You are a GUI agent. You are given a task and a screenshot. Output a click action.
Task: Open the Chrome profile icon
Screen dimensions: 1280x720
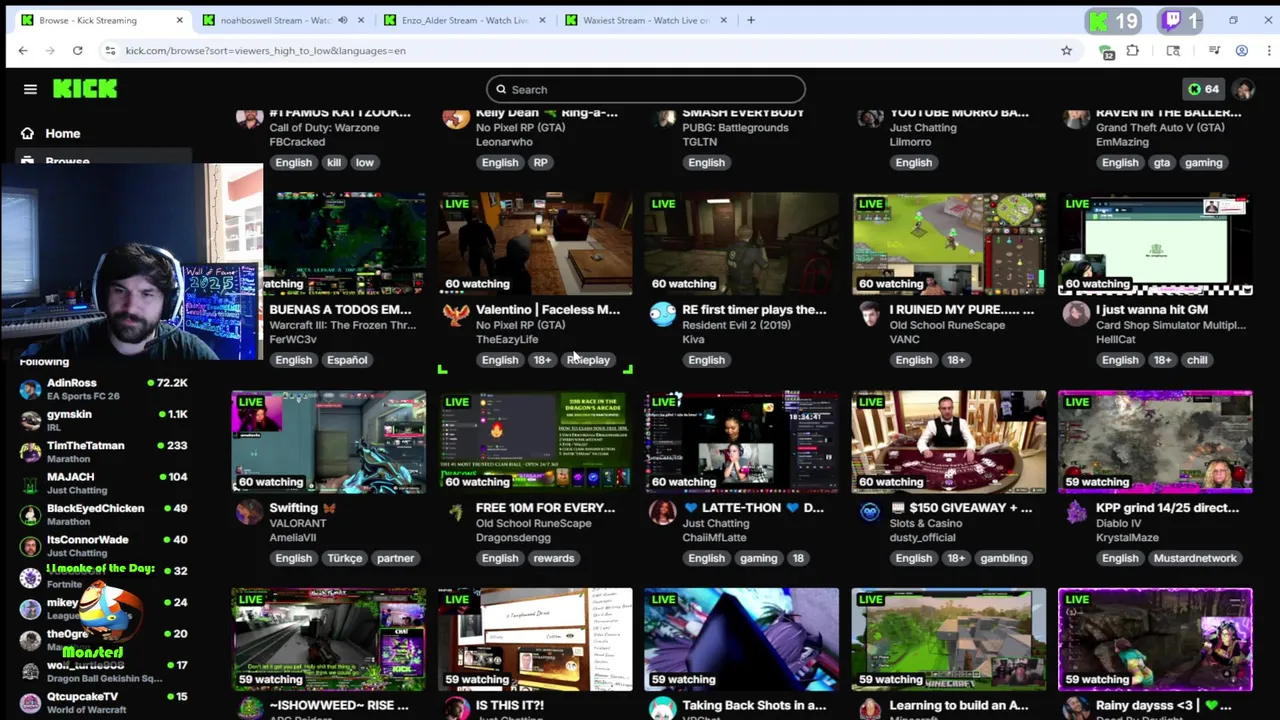pos(1242,50)
